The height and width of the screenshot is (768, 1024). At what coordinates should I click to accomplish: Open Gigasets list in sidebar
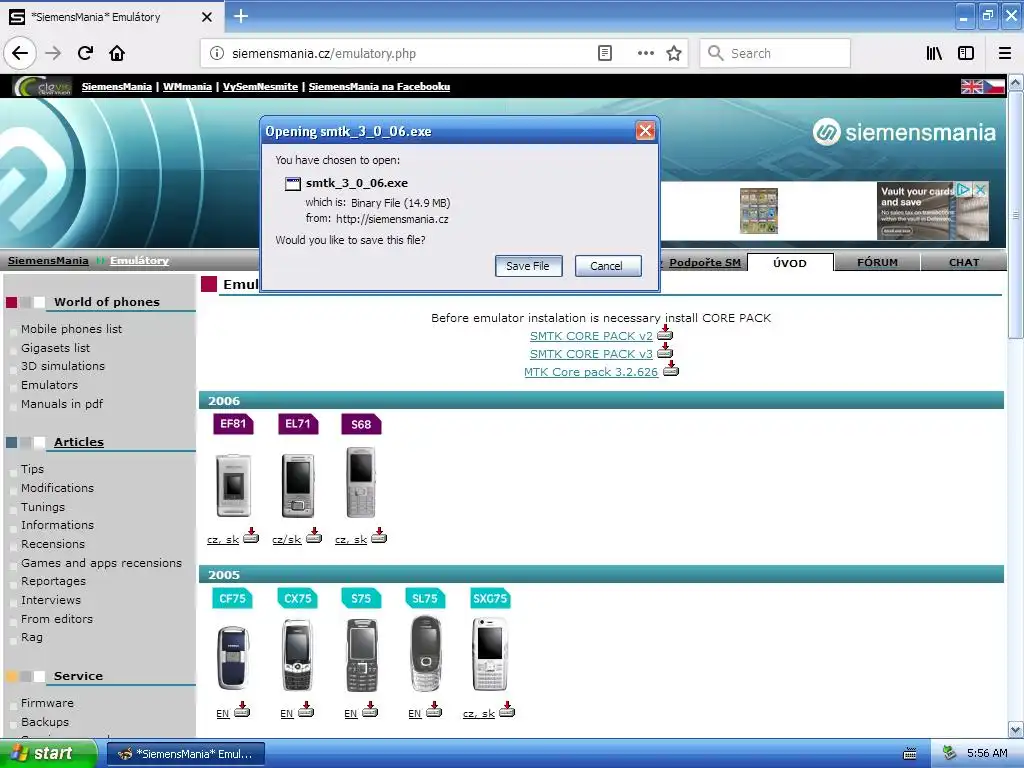pyautogui.click(x=56, y=347)
